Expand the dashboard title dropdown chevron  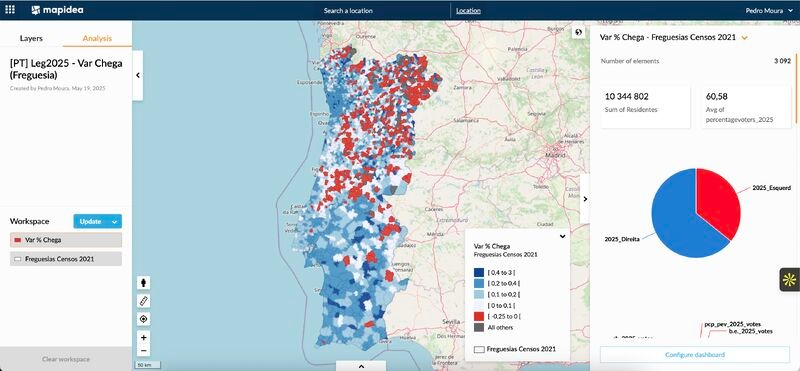point(744,38)
